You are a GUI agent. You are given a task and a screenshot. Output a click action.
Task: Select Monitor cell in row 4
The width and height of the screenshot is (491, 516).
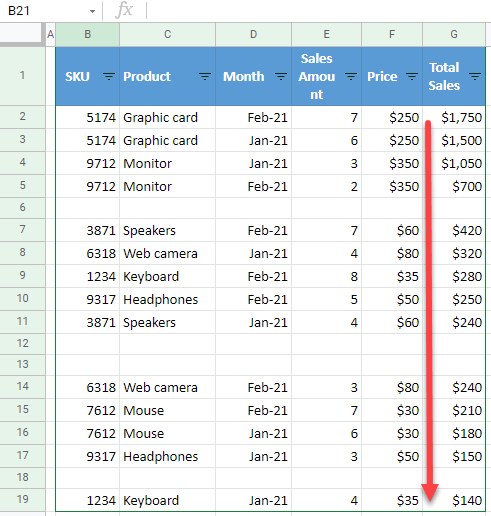click(167, 163)
